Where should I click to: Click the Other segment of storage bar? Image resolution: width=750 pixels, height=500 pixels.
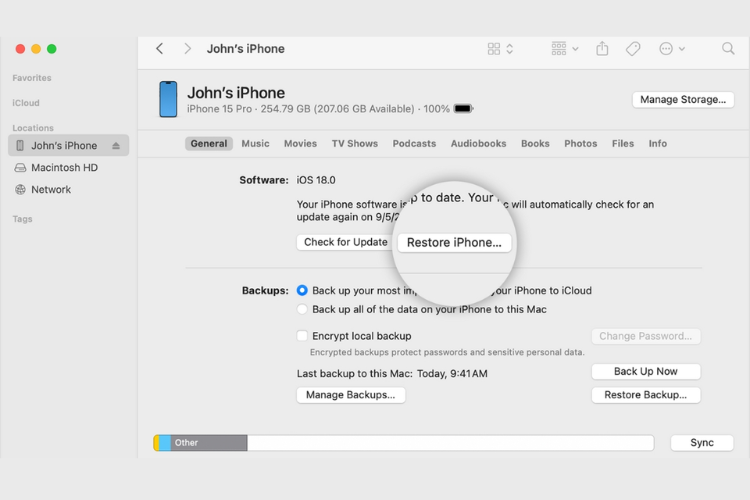click(209, 443)
